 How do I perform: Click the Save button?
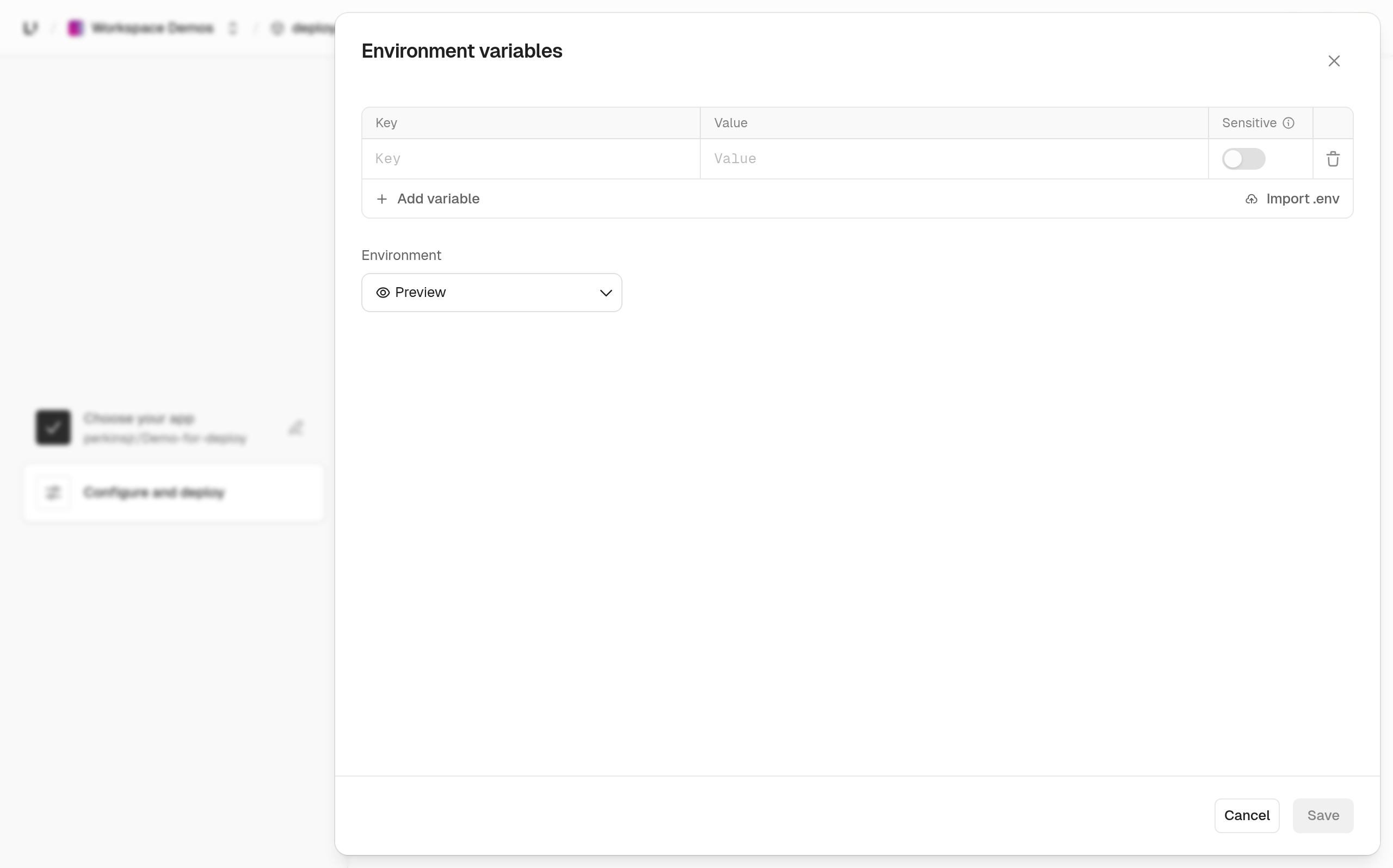pos(1323,815)
